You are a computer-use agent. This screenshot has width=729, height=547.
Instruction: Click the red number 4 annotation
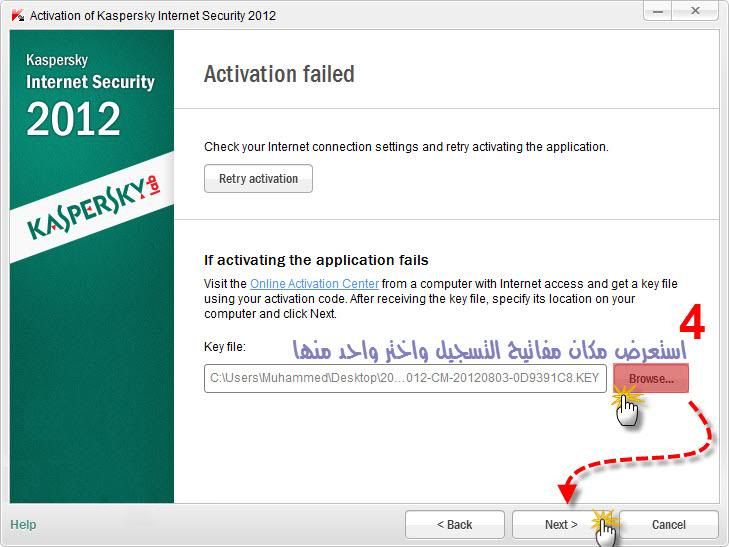(x=692, y=323)
